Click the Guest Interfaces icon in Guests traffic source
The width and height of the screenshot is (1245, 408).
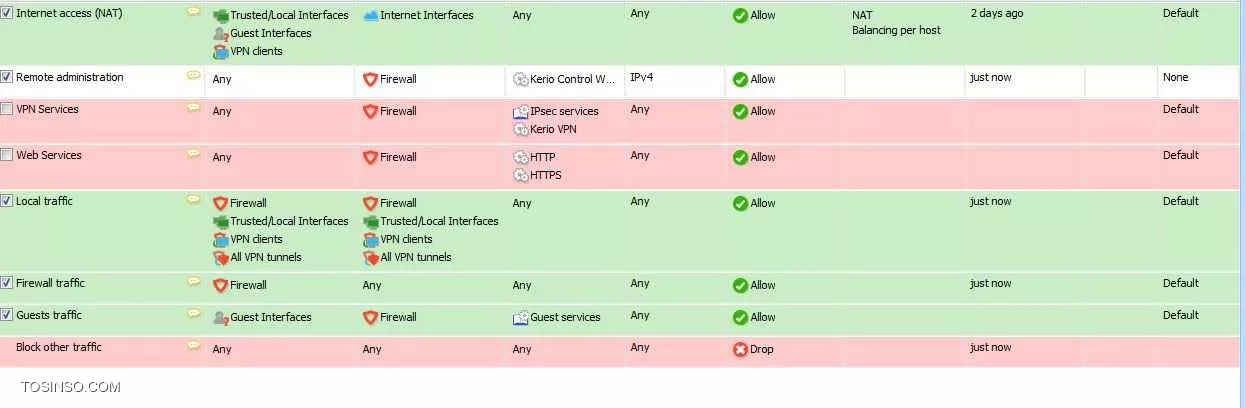[x=221, y=318]
